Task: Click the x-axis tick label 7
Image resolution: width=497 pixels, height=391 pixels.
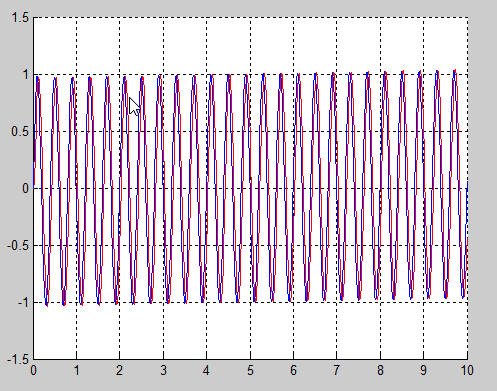Action: 336,370
